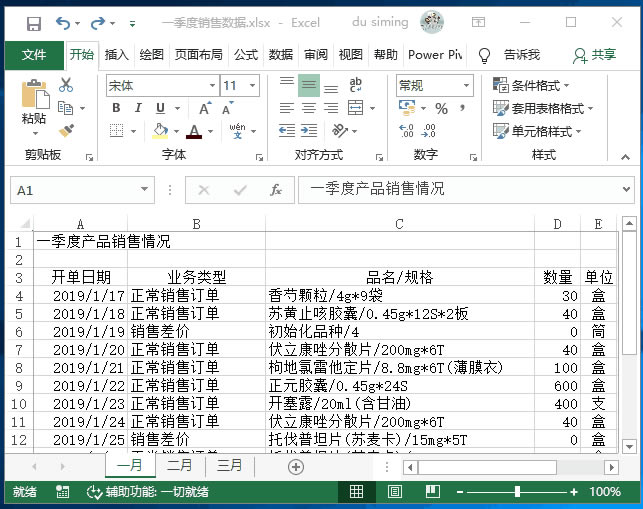Switch to the 二月 sheet tab
The width and height of the screenshot is (643, 509).
[179, 466]
